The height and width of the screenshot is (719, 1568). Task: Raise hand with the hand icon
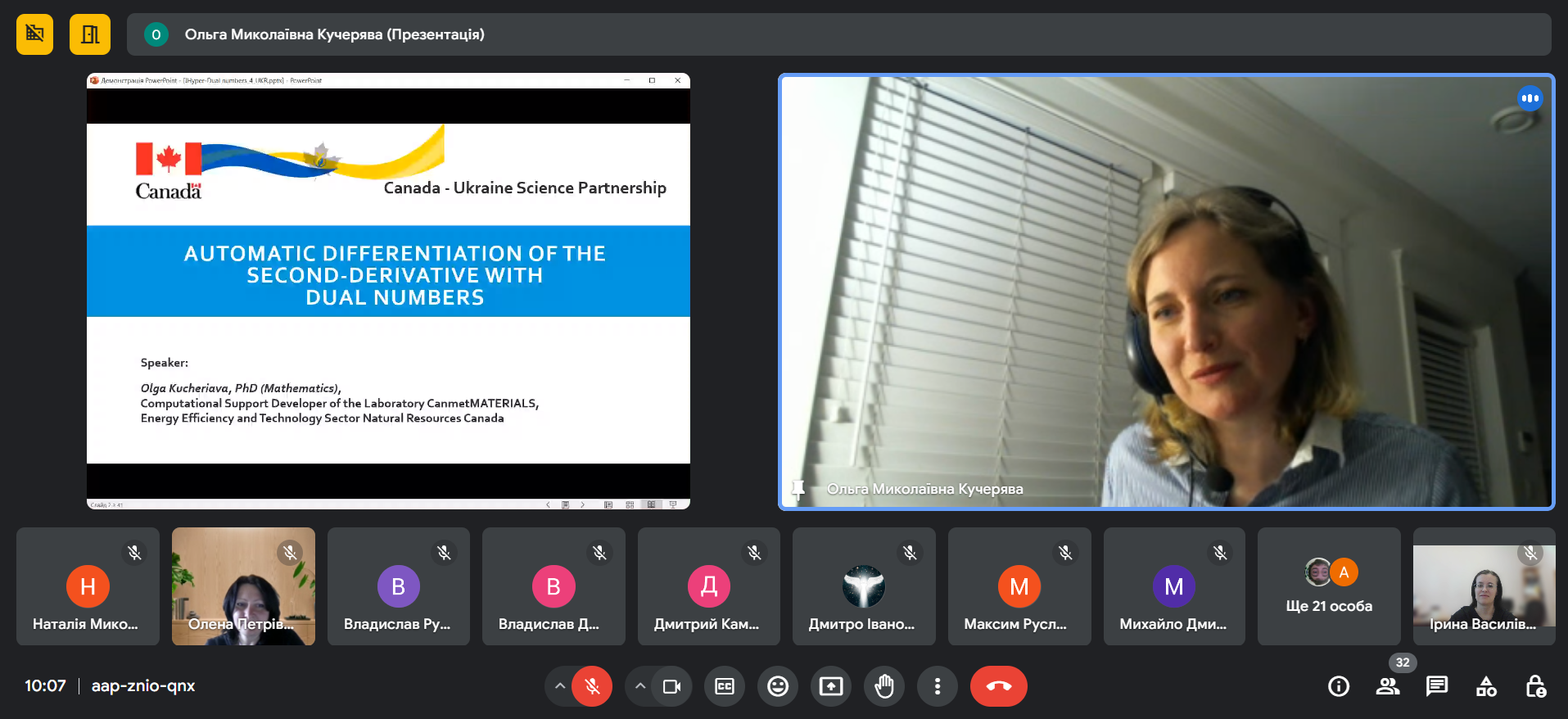click(x=884, y=686)
